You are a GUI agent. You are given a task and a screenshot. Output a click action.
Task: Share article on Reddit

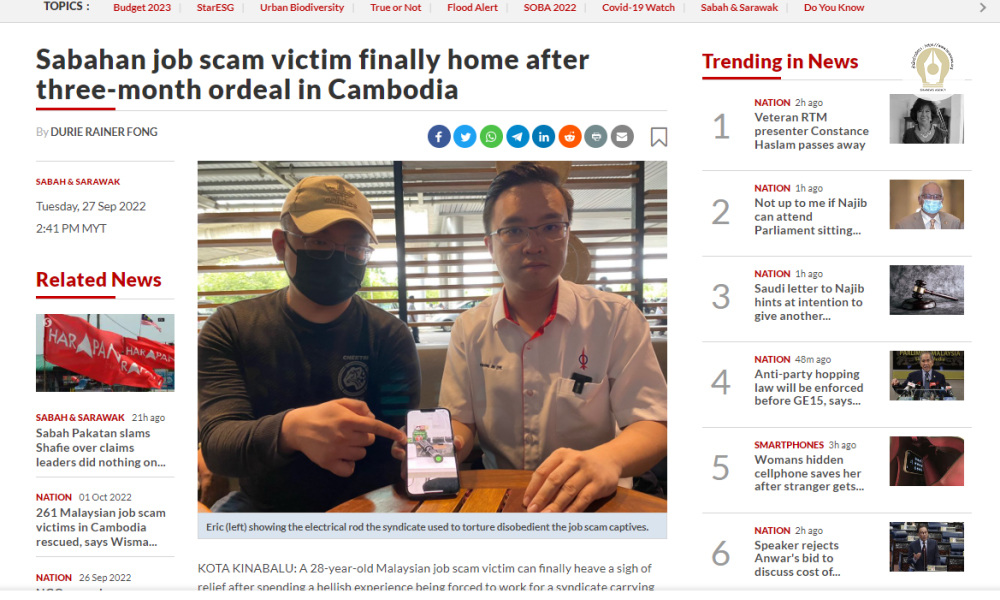pos(570,136)
